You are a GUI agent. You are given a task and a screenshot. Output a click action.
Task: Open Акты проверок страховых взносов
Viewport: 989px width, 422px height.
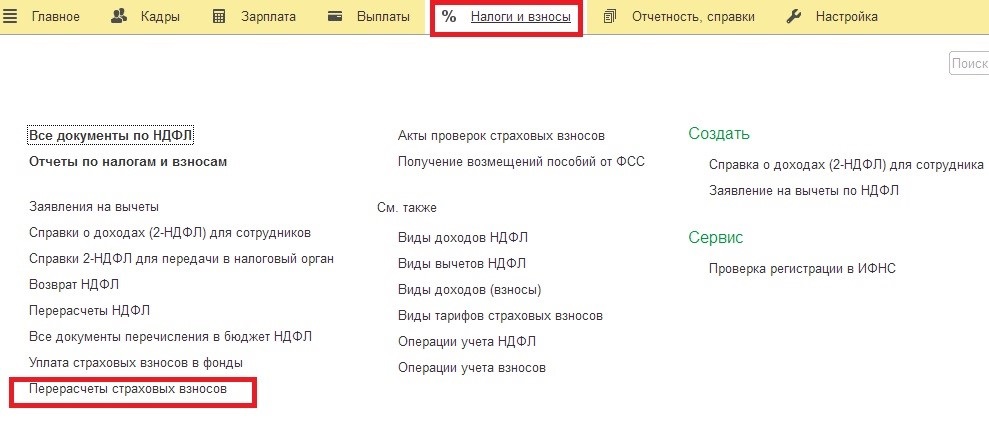(x=501, y=136)
